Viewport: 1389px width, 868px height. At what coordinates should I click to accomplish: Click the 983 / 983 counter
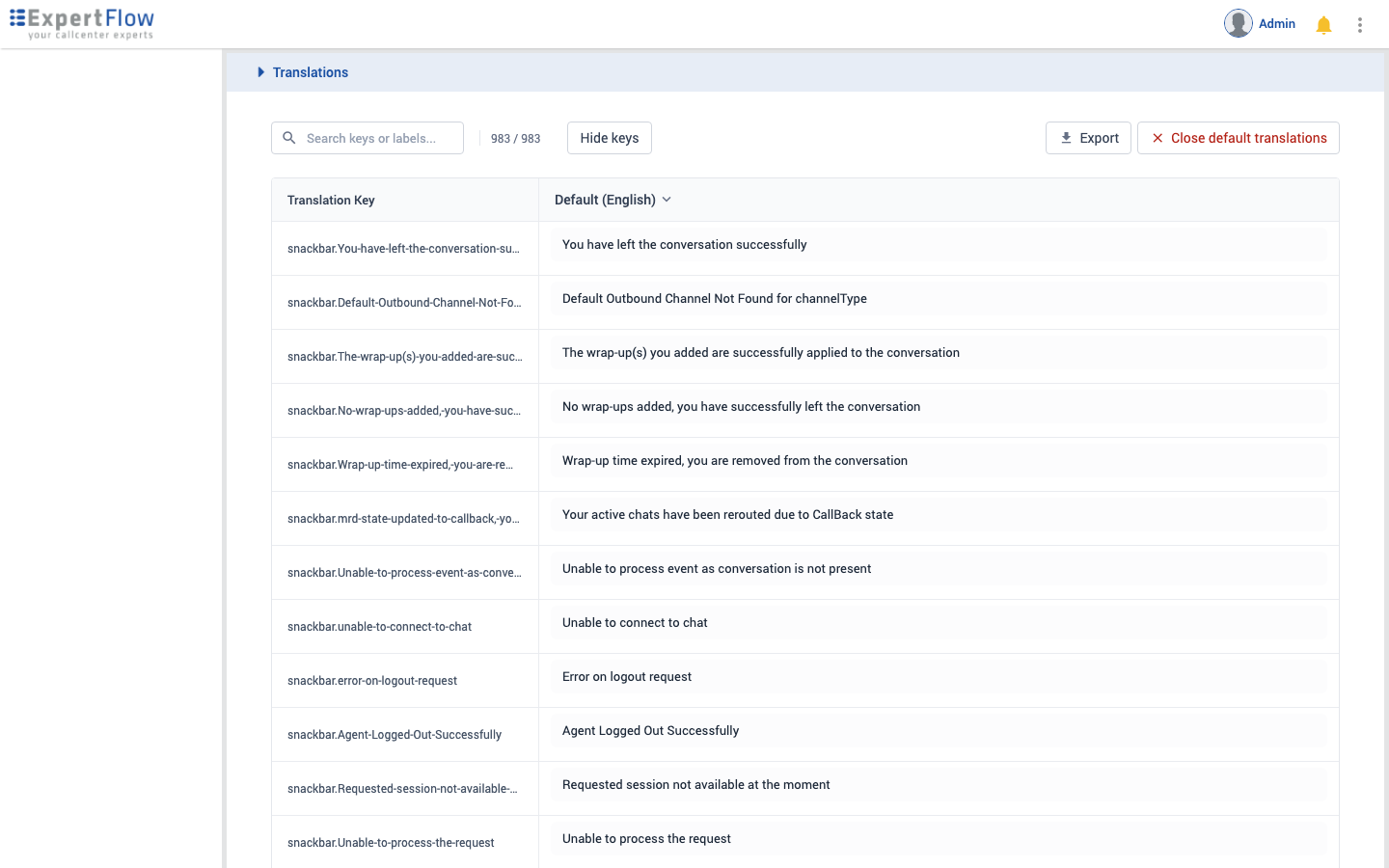point(515,138)
